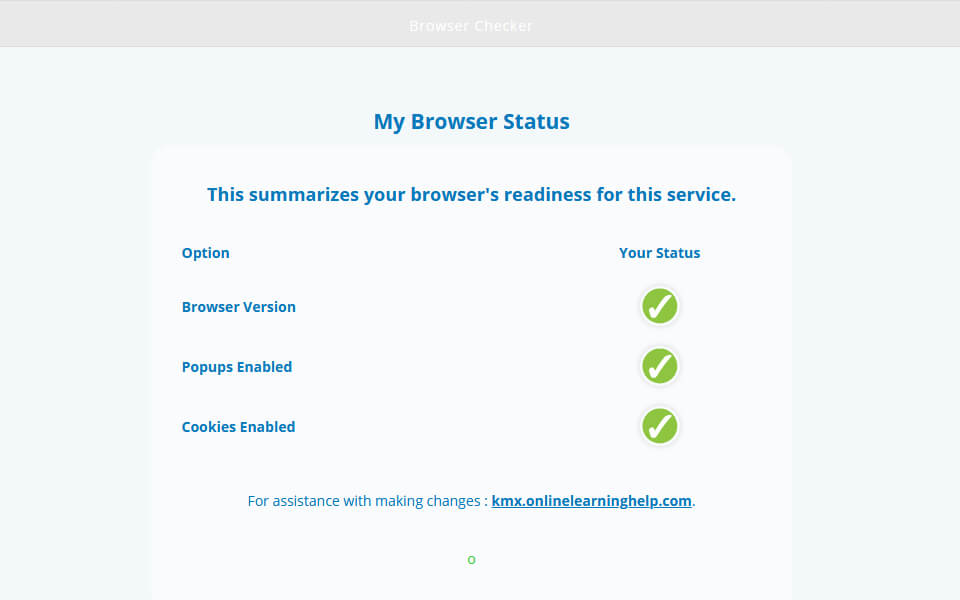Viewport: 960px width, 600px height.
Task: Click the word 'your' in the summary sentence
Action: tap(384, 195)
